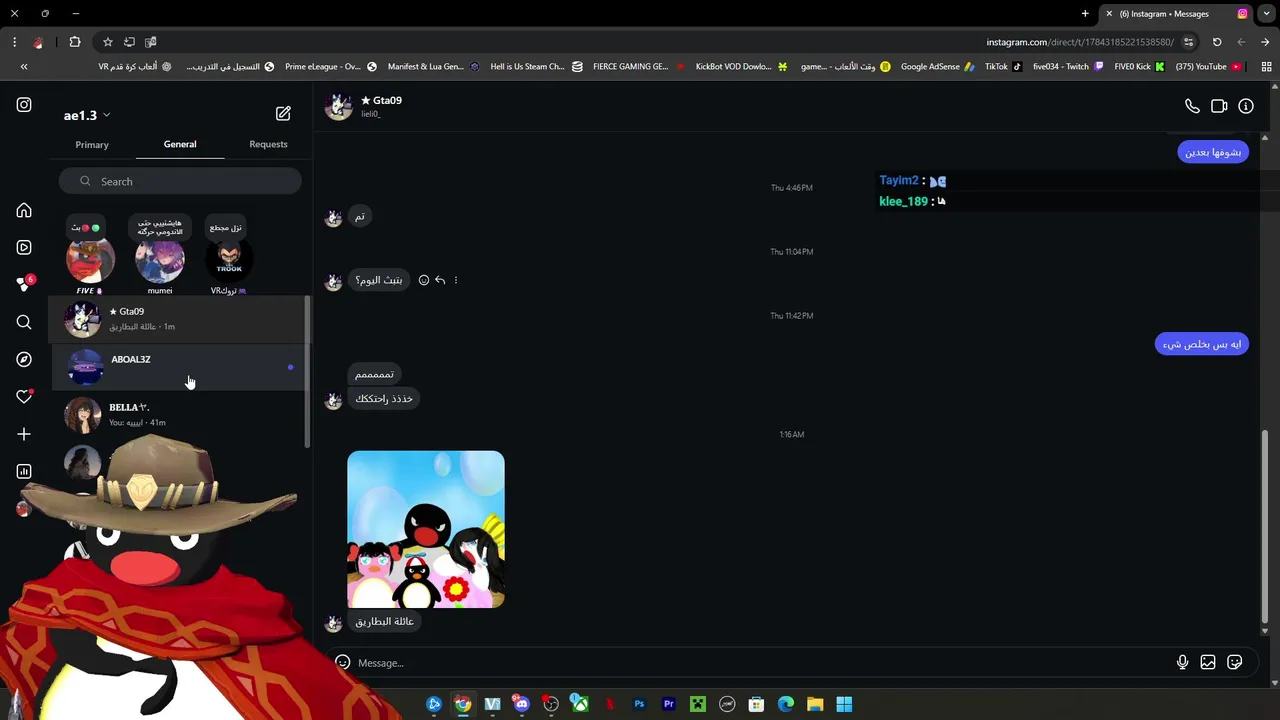Open Instagram Home from the sidebar
1280x720 pixels.
(24, 211)
